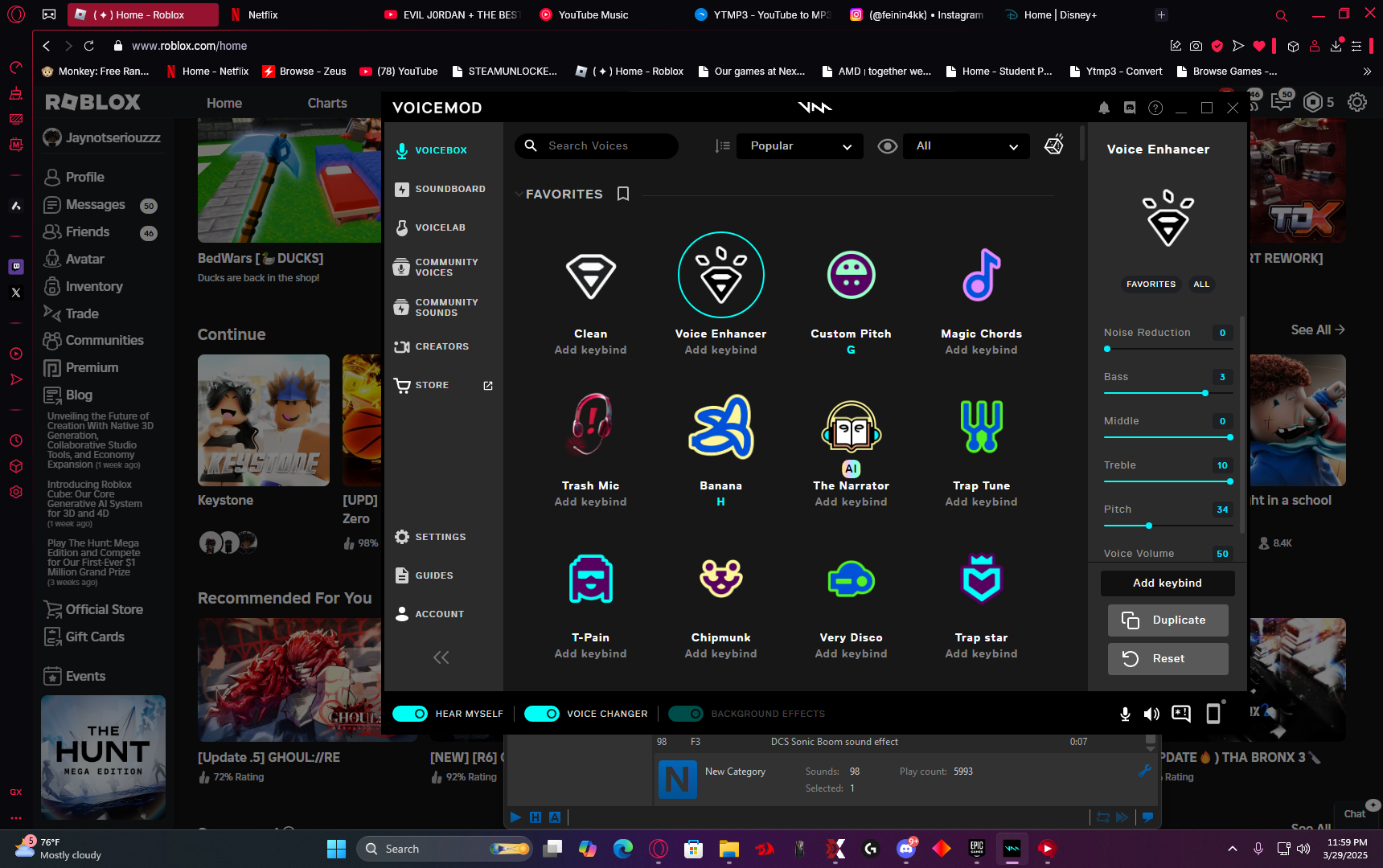Click the random voice dice icon
The width and height of the screenshot is (1383, 868).
coord(1054,145)
